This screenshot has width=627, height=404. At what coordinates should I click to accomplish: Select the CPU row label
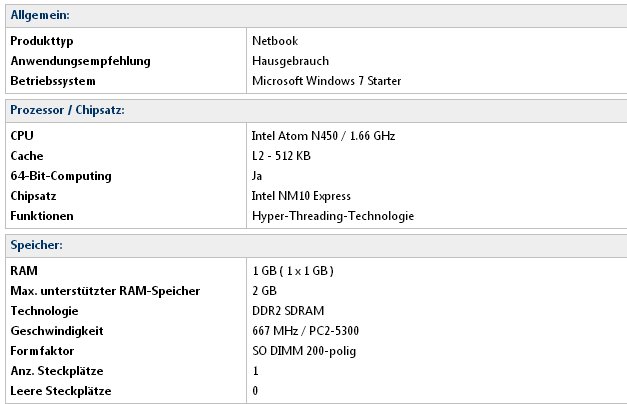click(22, 136)
